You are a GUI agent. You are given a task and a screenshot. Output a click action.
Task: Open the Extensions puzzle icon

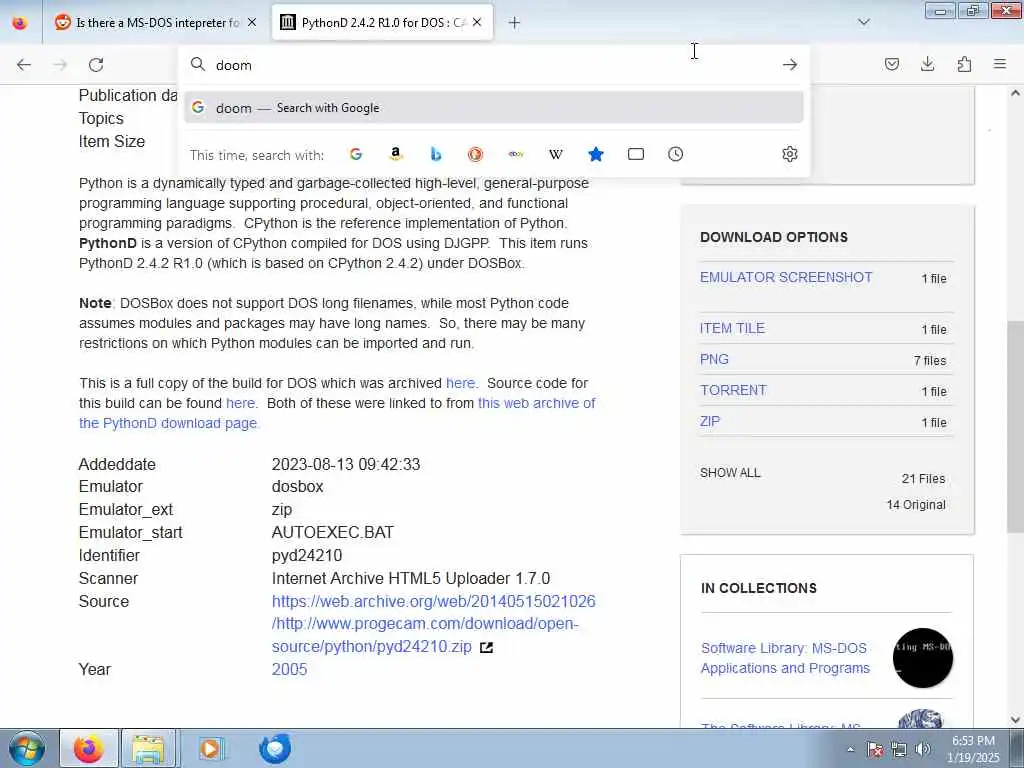[964, 64]
